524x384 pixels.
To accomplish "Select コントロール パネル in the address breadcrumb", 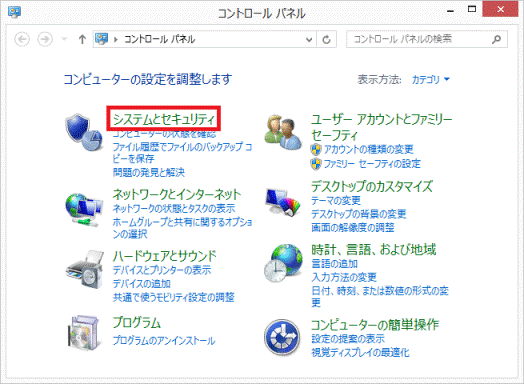I will click(160, 39).
